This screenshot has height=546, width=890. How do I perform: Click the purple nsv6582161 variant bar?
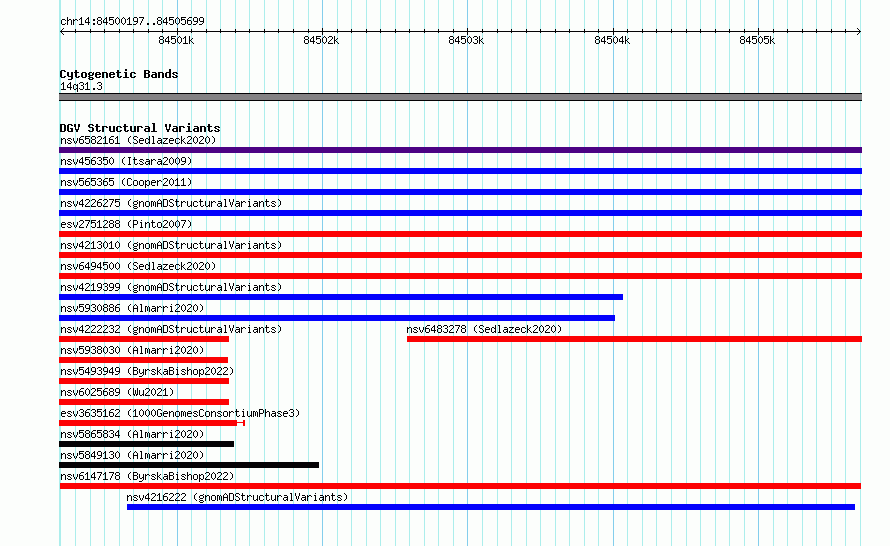pyautogui.click(x=460, y=150)
